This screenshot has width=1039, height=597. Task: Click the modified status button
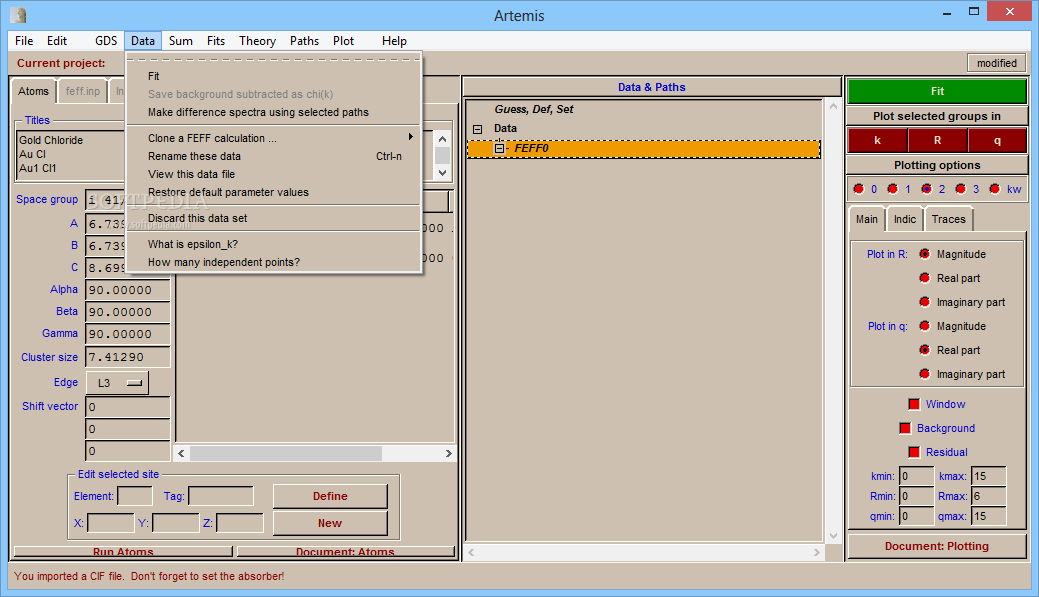click(997, 63)
